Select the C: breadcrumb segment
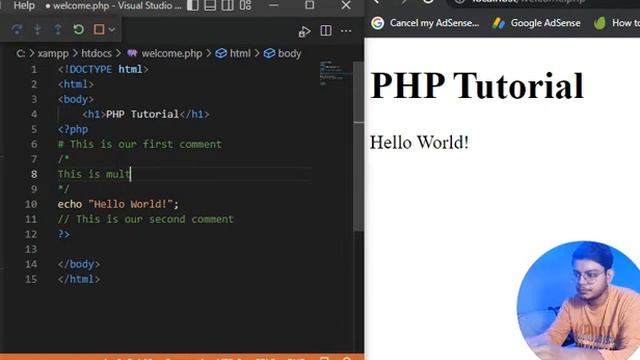This screenshot has height=360, width=640. pos(20,53)
